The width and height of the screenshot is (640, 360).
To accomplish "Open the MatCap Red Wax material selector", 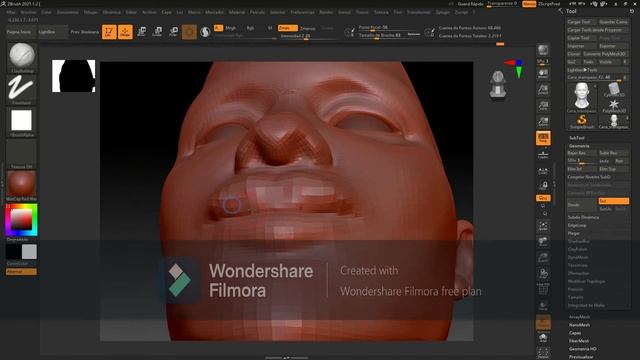I will click(22, 184).
